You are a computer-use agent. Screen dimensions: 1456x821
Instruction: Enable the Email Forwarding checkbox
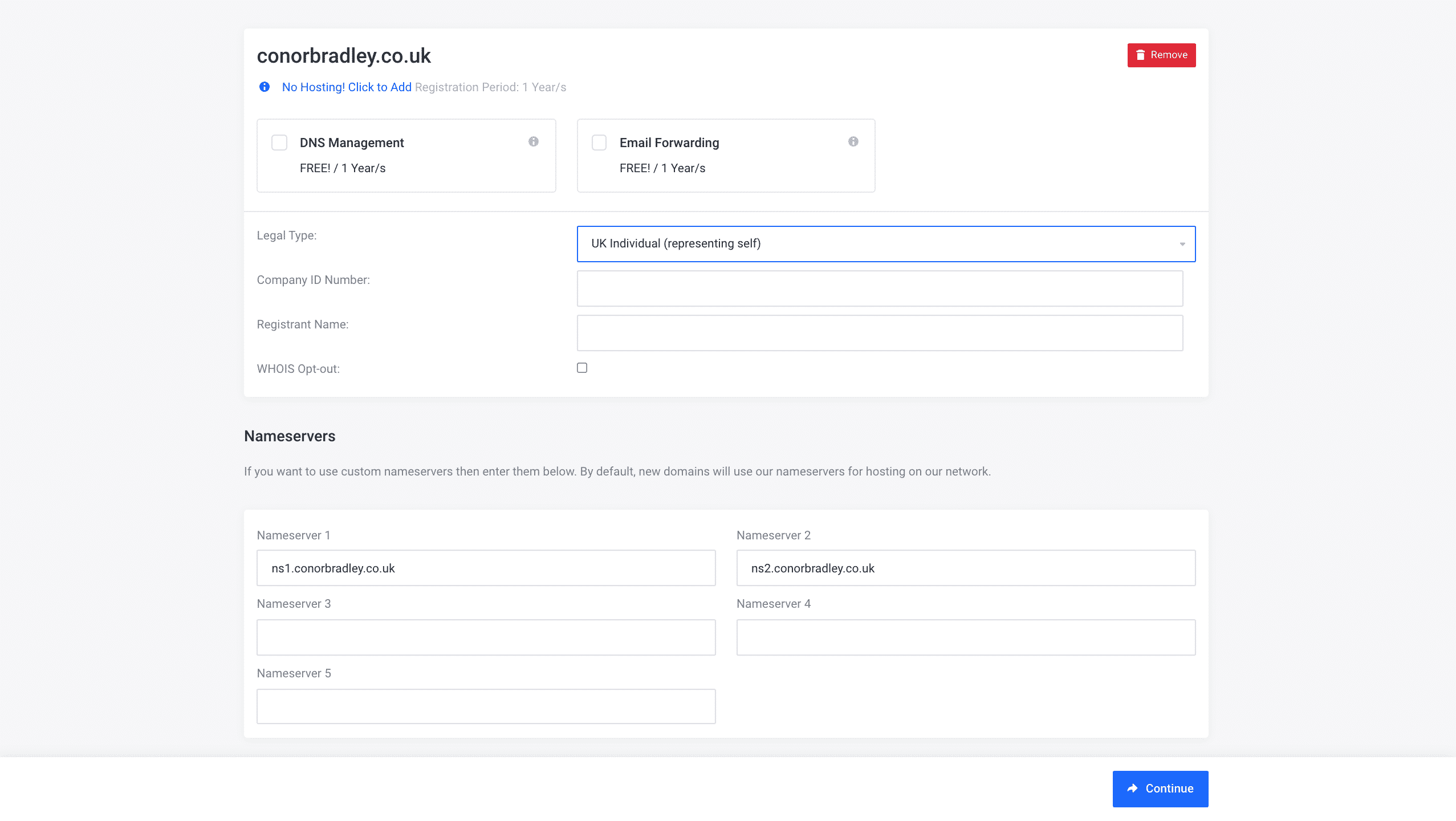(599, 143)
